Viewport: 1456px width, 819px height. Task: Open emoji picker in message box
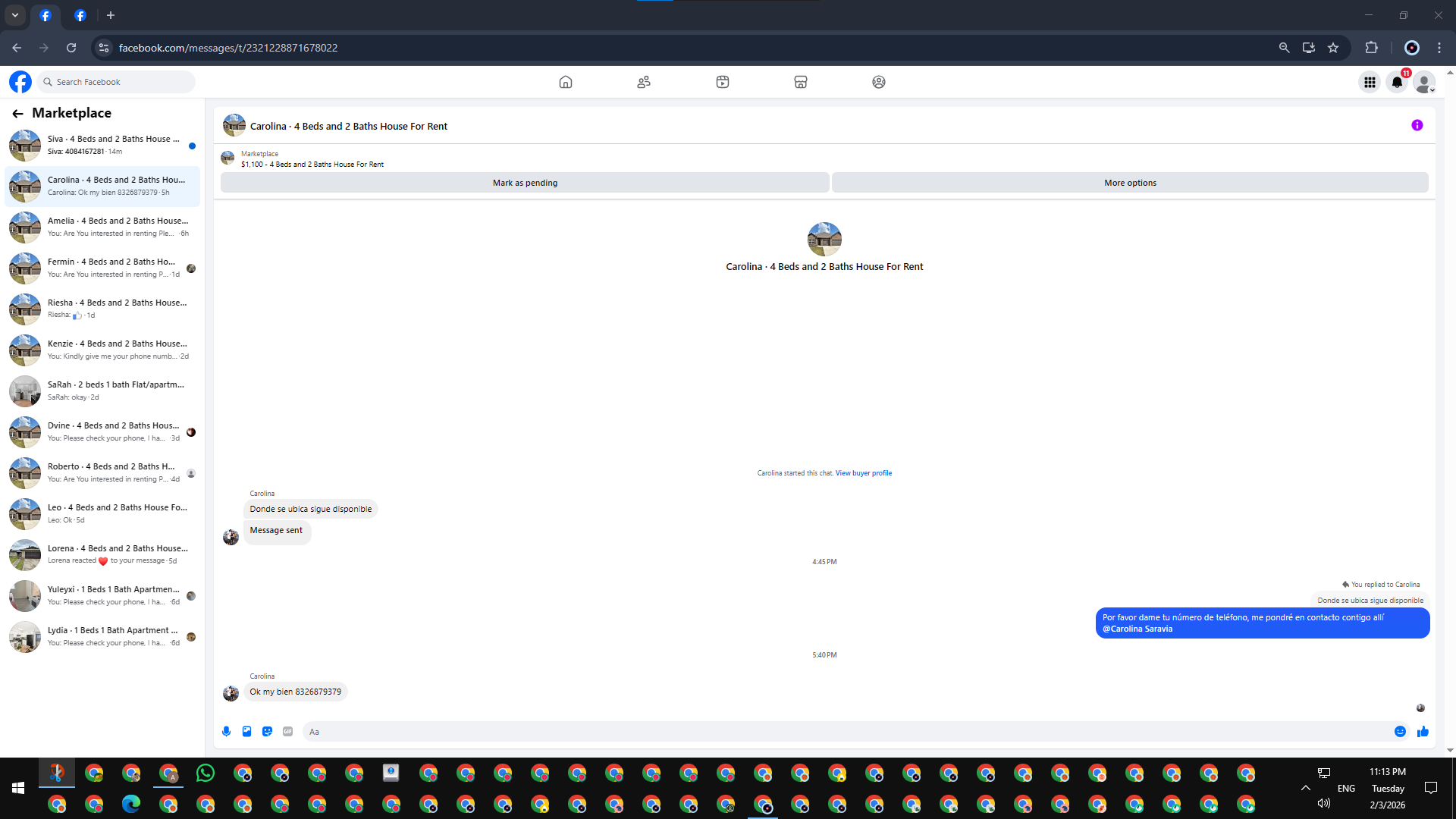(x=1400, y=732)
